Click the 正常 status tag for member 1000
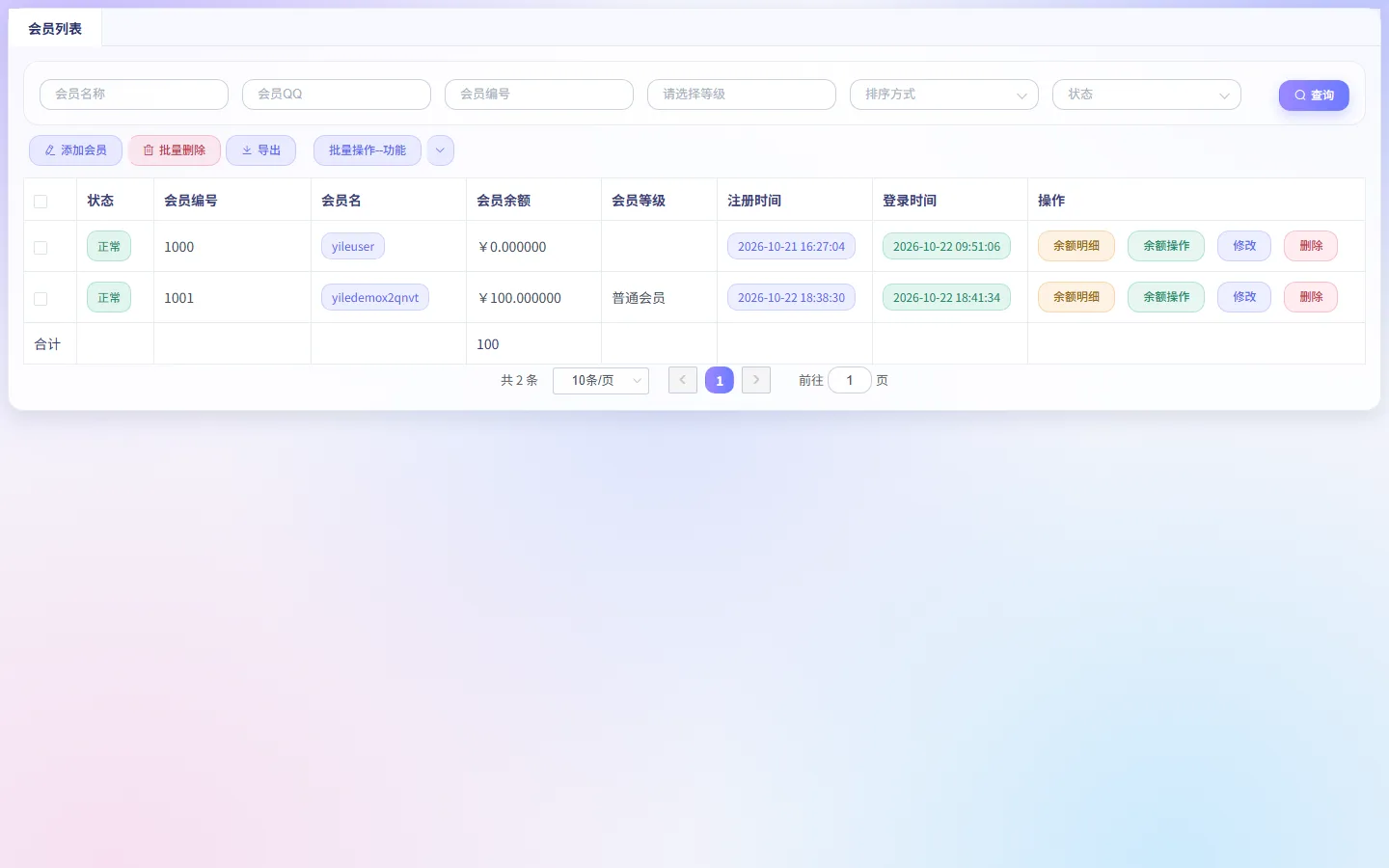The image size is (1389, 868). 109,247
